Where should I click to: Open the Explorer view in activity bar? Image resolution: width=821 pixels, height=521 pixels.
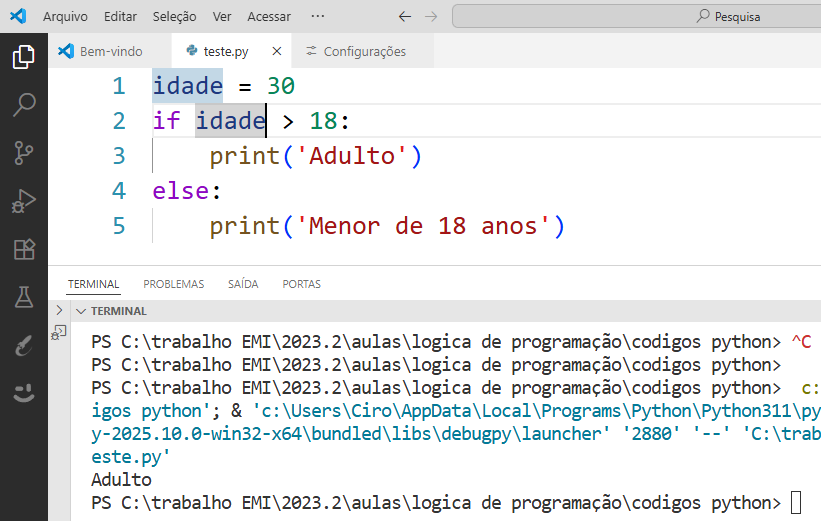(23, 57)
